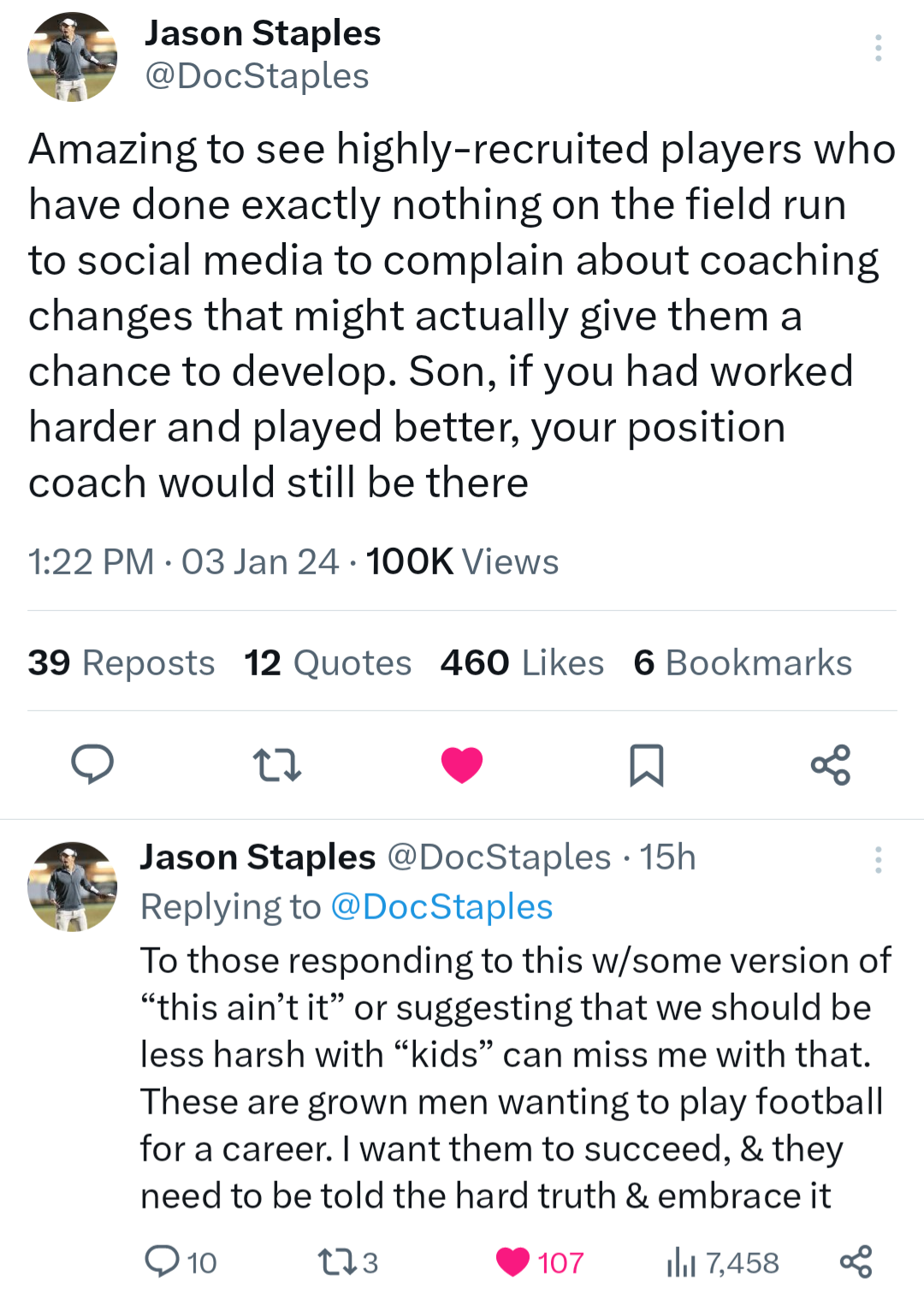Click the repost icon under the main tweet
924x1306 pixels.
tap(277, 766)
